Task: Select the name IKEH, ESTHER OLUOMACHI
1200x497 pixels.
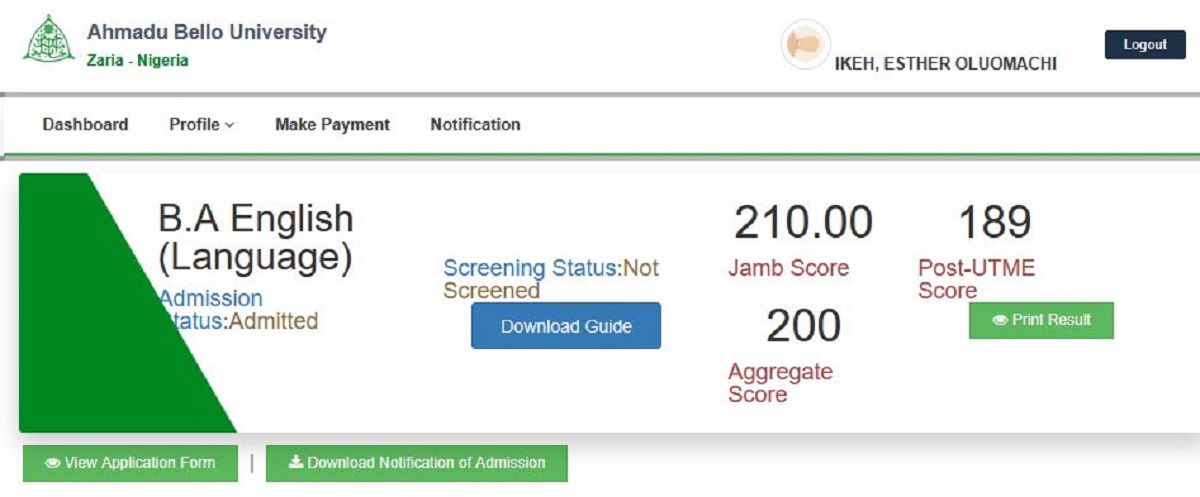Action: 945,64
